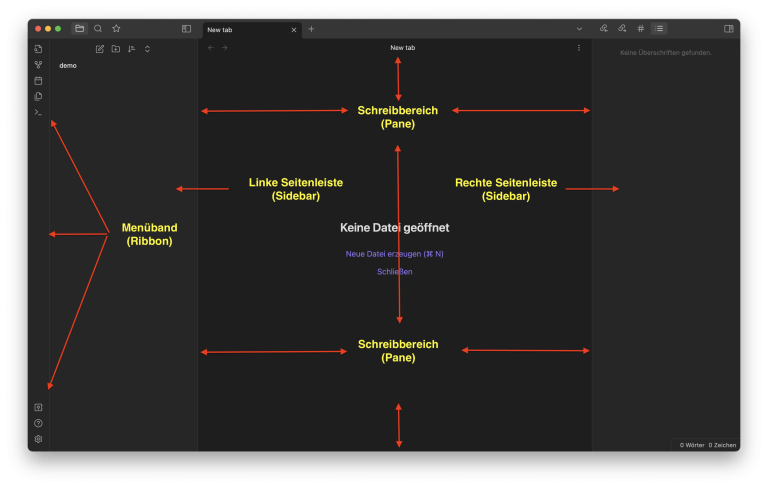
Task: Navigate forward with the right arrow
Action: [x=224, y=48]
